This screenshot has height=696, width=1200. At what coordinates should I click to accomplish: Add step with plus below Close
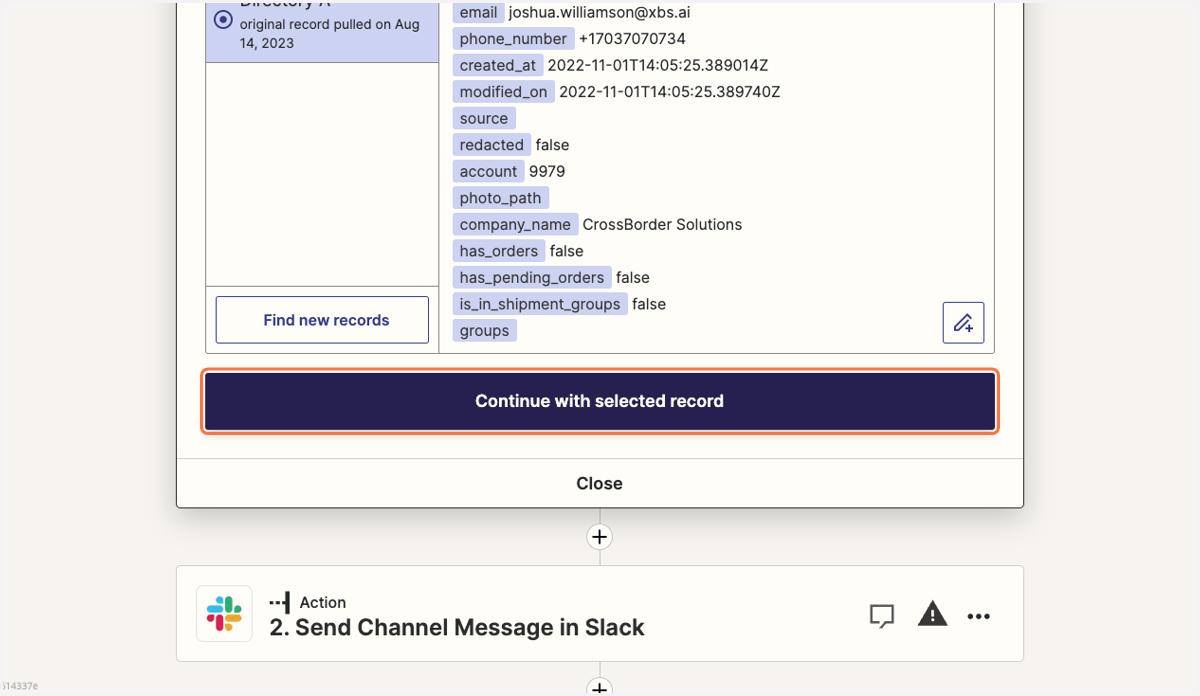[x=599, y=537]
